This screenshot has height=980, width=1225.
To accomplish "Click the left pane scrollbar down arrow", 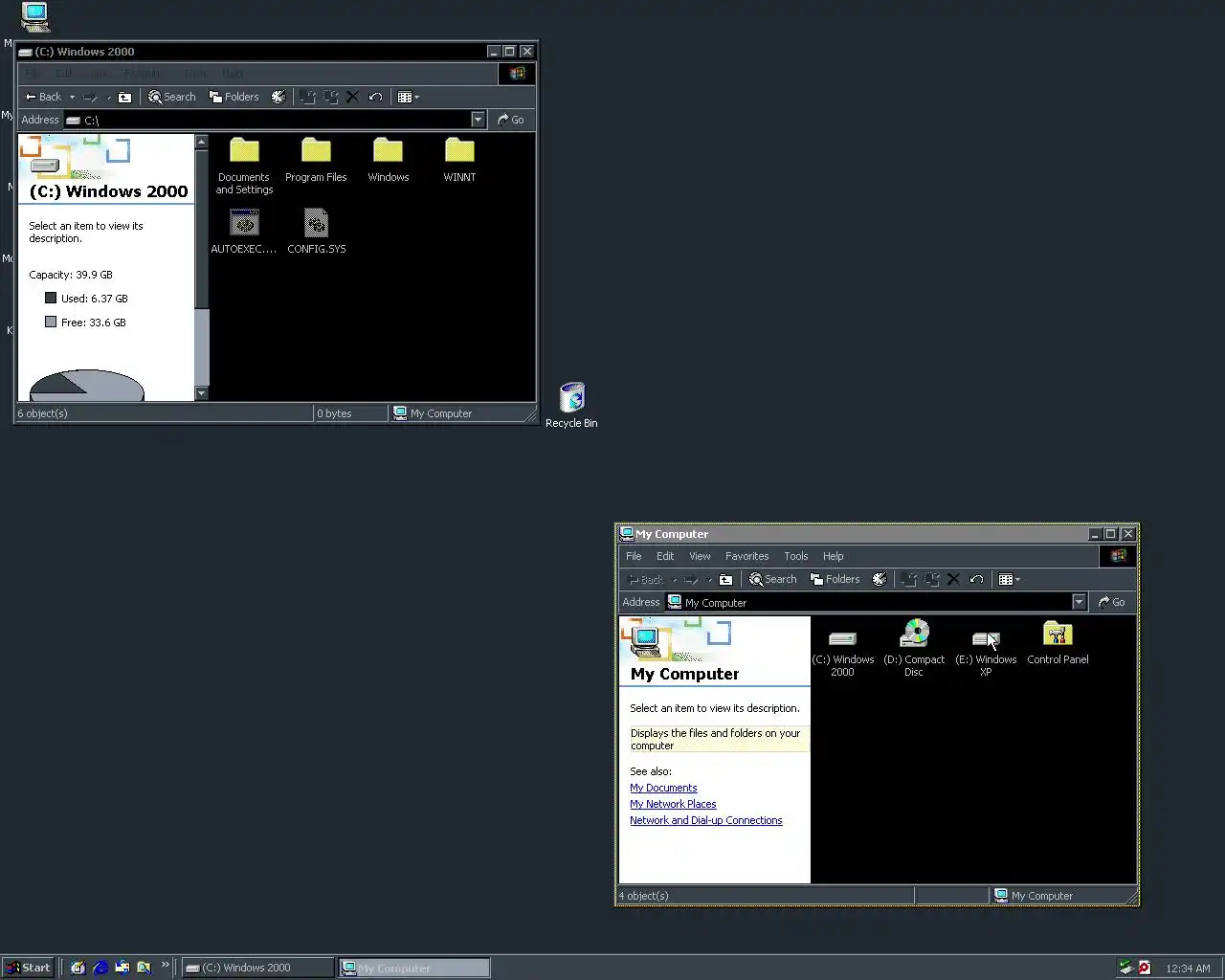I will coord(201,393).
